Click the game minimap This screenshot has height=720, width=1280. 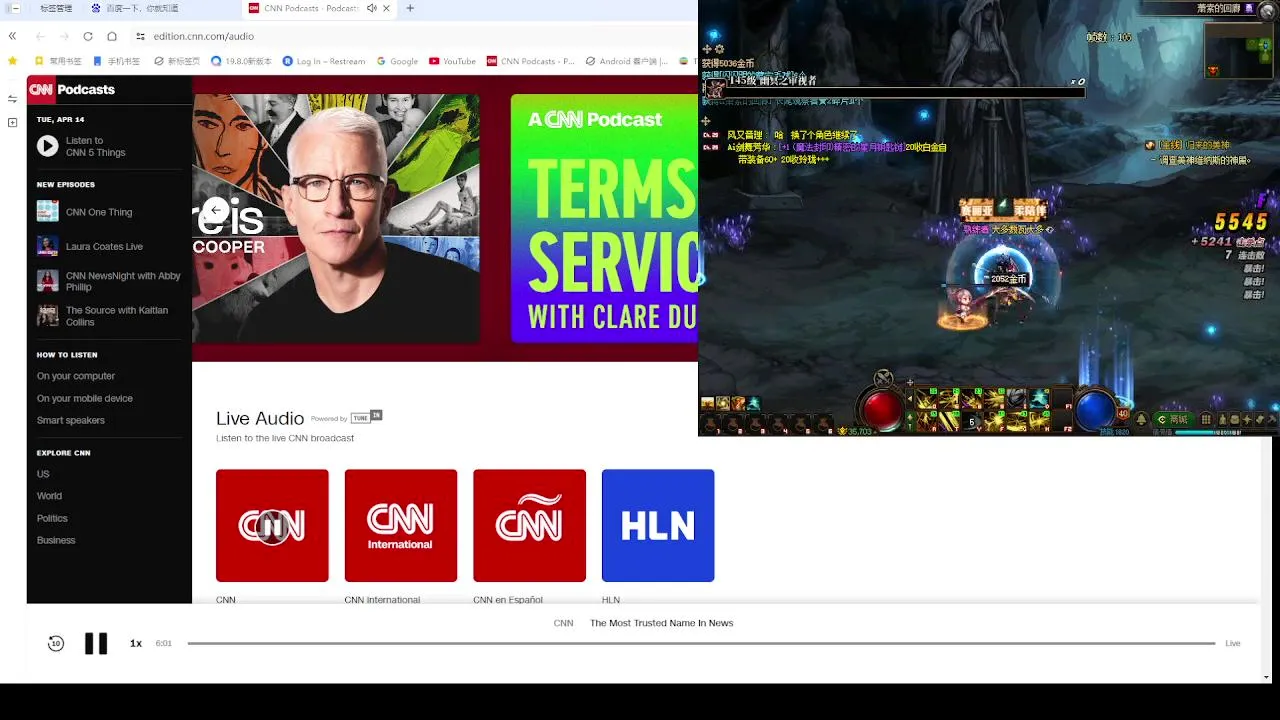coord(1240,50)
